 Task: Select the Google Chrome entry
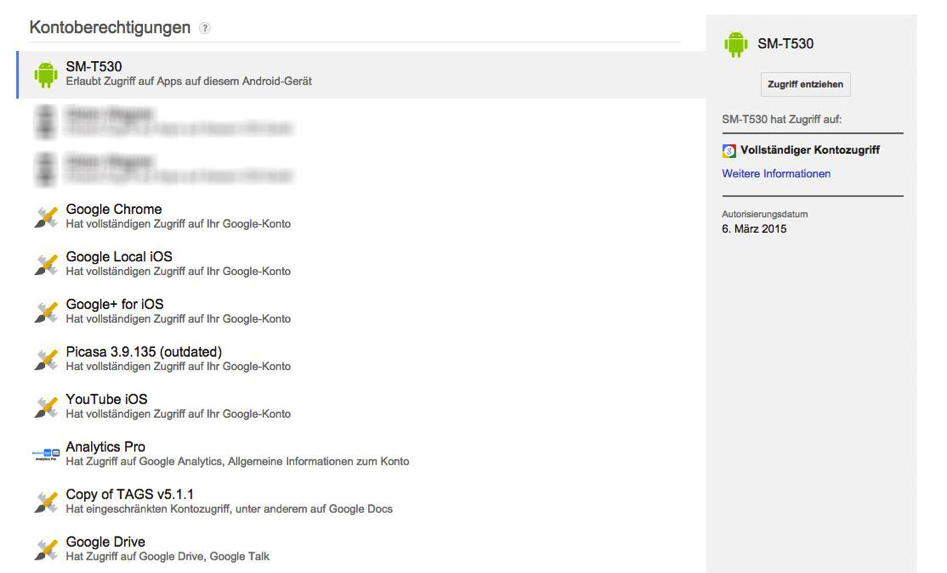[361, 217]
